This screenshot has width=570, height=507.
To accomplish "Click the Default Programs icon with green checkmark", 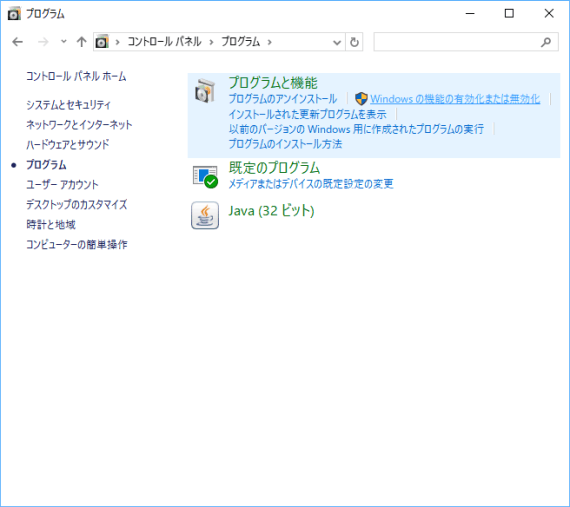I will 205,177.
